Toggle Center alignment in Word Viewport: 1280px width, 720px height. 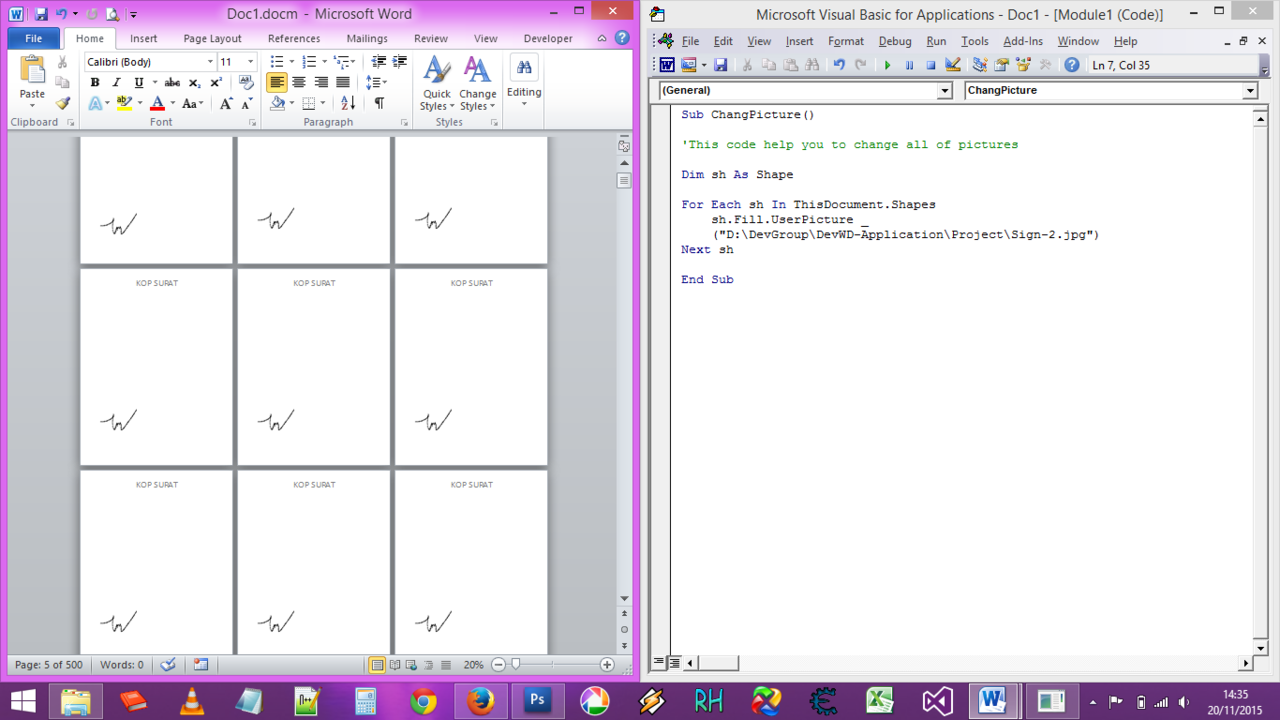pos(299,83)
